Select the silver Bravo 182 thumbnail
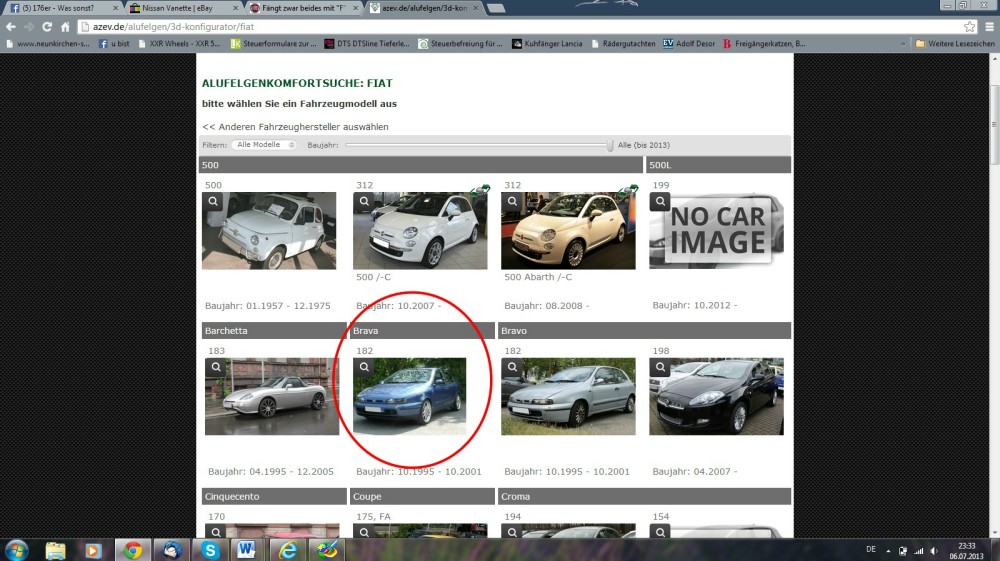The width and height of the screenshot is (1000, 561). (568, 396)
